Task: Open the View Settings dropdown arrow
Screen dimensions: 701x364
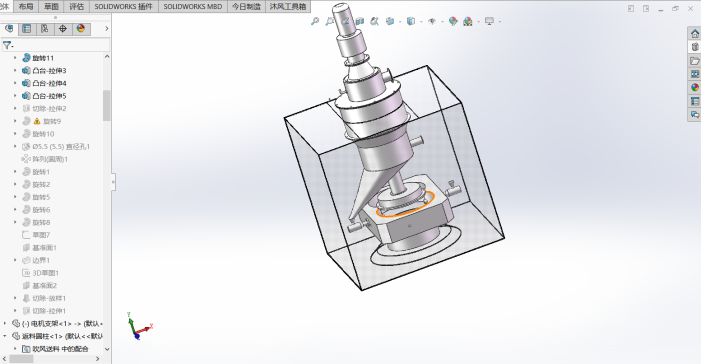Action: coord(500,21)
